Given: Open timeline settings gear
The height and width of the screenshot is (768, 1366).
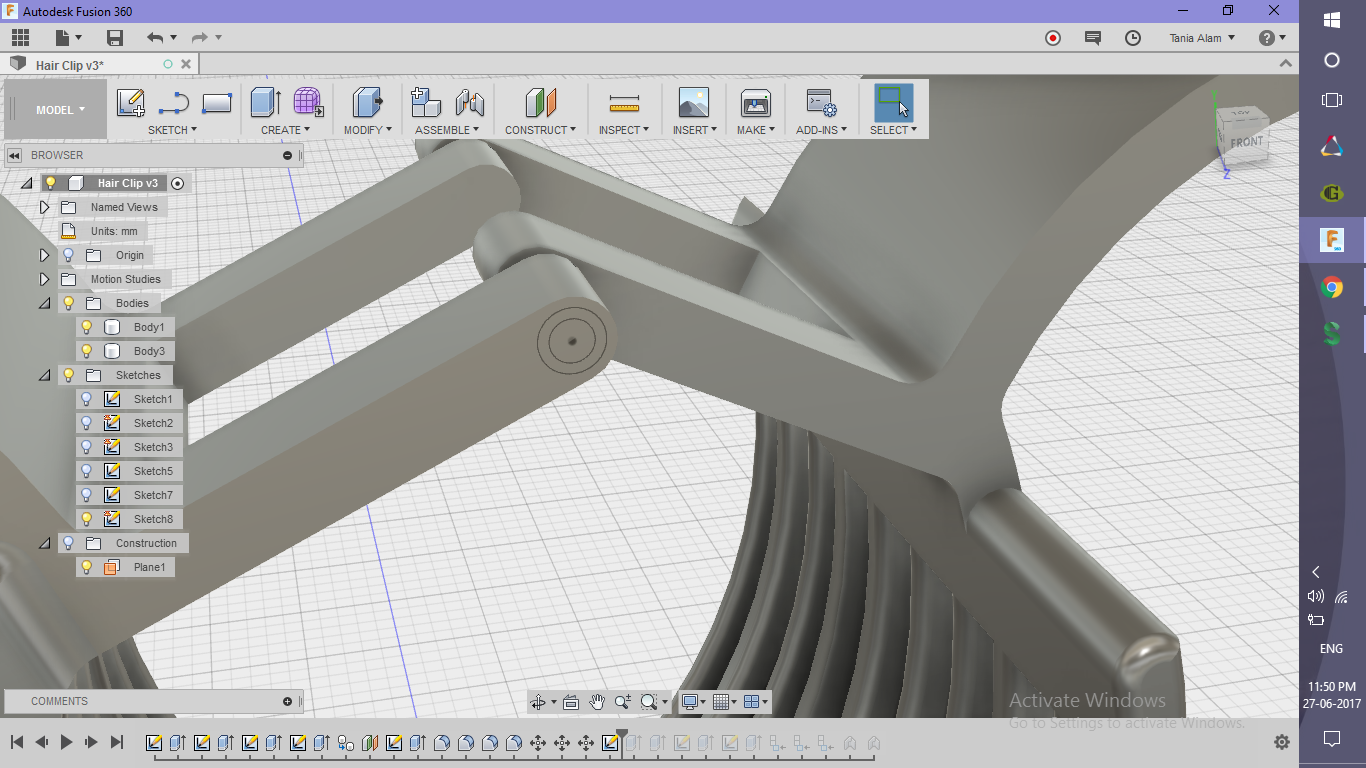Looking at the screenshot, I should (x=1281, y=742).
